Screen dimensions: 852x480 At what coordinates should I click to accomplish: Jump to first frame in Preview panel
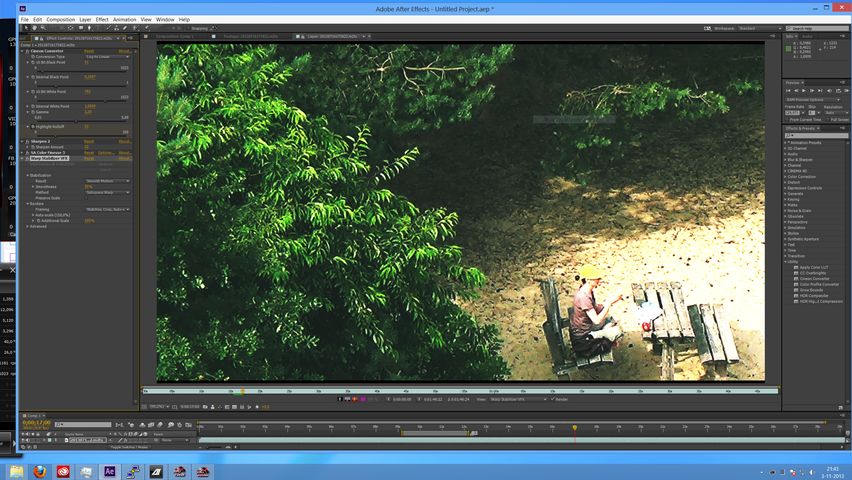(x=788, y=91)
